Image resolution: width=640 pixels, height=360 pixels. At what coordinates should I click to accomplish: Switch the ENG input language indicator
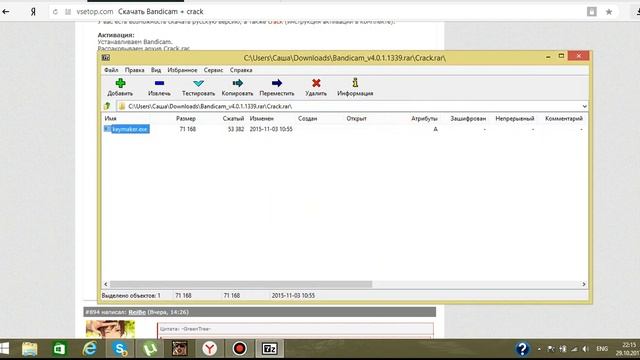[x=602, y=349]
